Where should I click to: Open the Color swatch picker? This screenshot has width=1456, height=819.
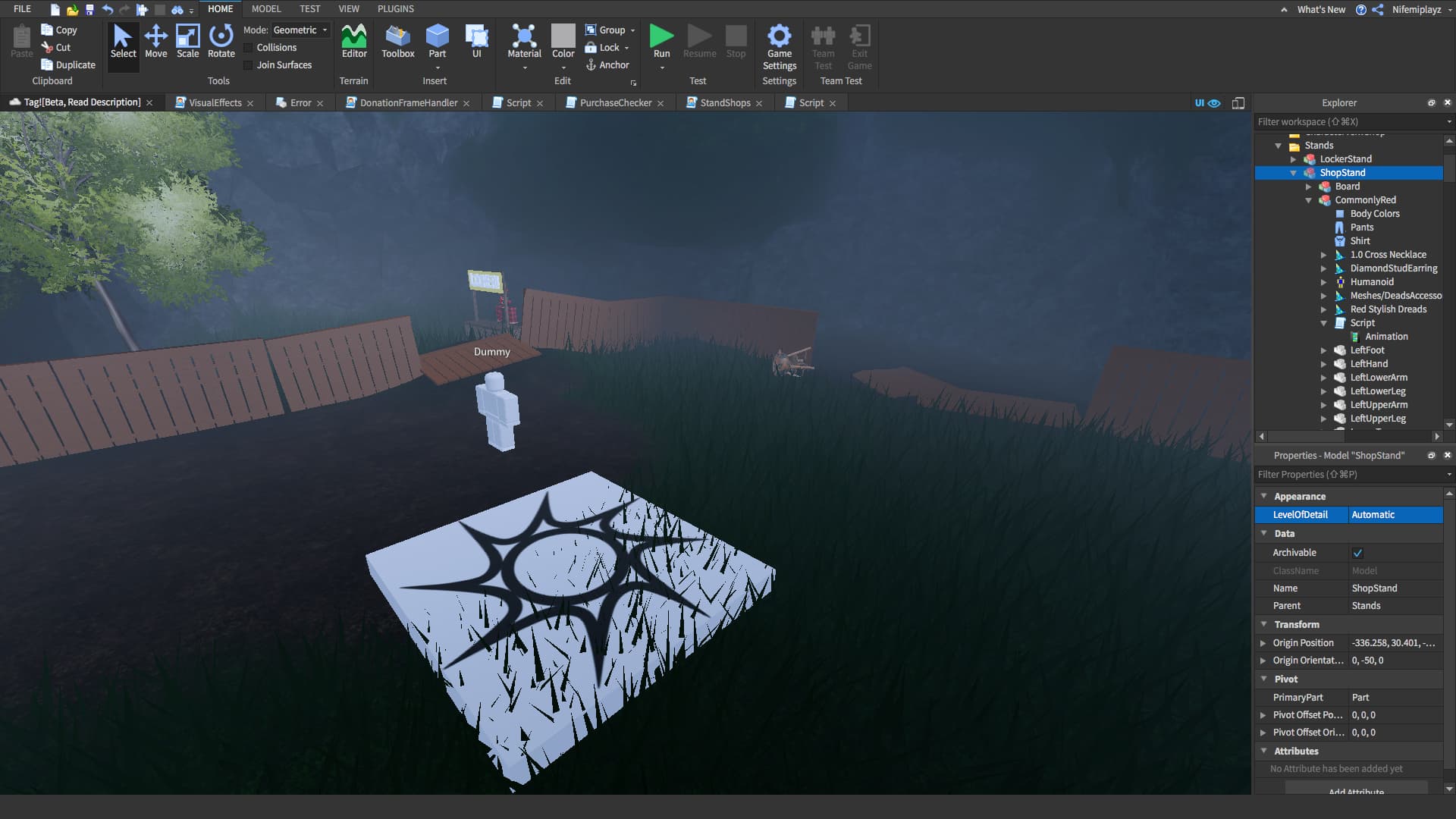pos(563,41)
